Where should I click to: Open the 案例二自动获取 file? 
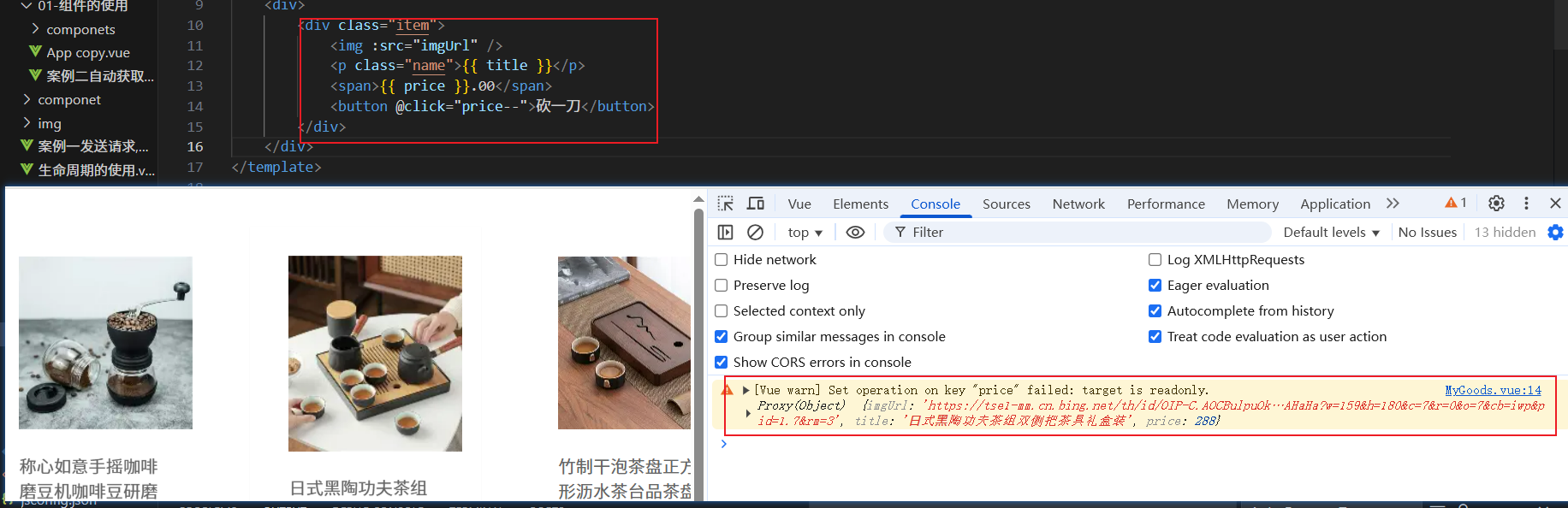[x=100, y=75]
